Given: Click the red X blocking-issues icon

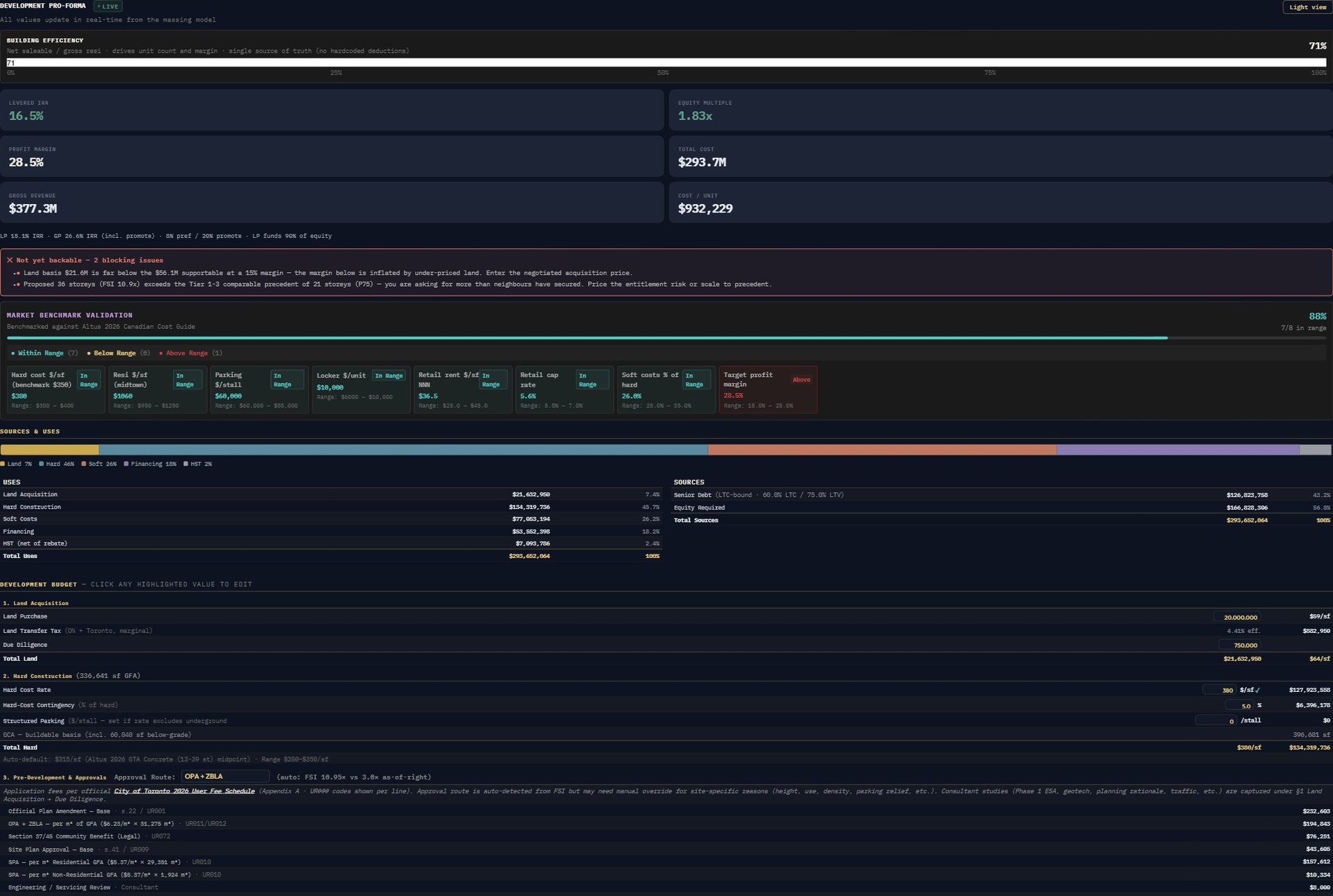Looking at the screenshot, I should pyautogui.click(x=10, y=260).
